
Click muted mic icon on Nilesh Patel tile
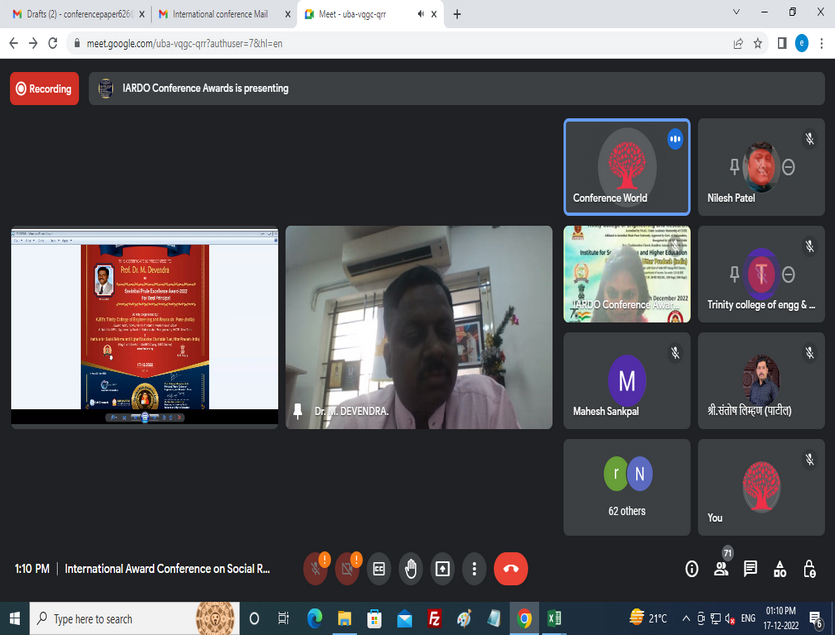click(809, 139)
